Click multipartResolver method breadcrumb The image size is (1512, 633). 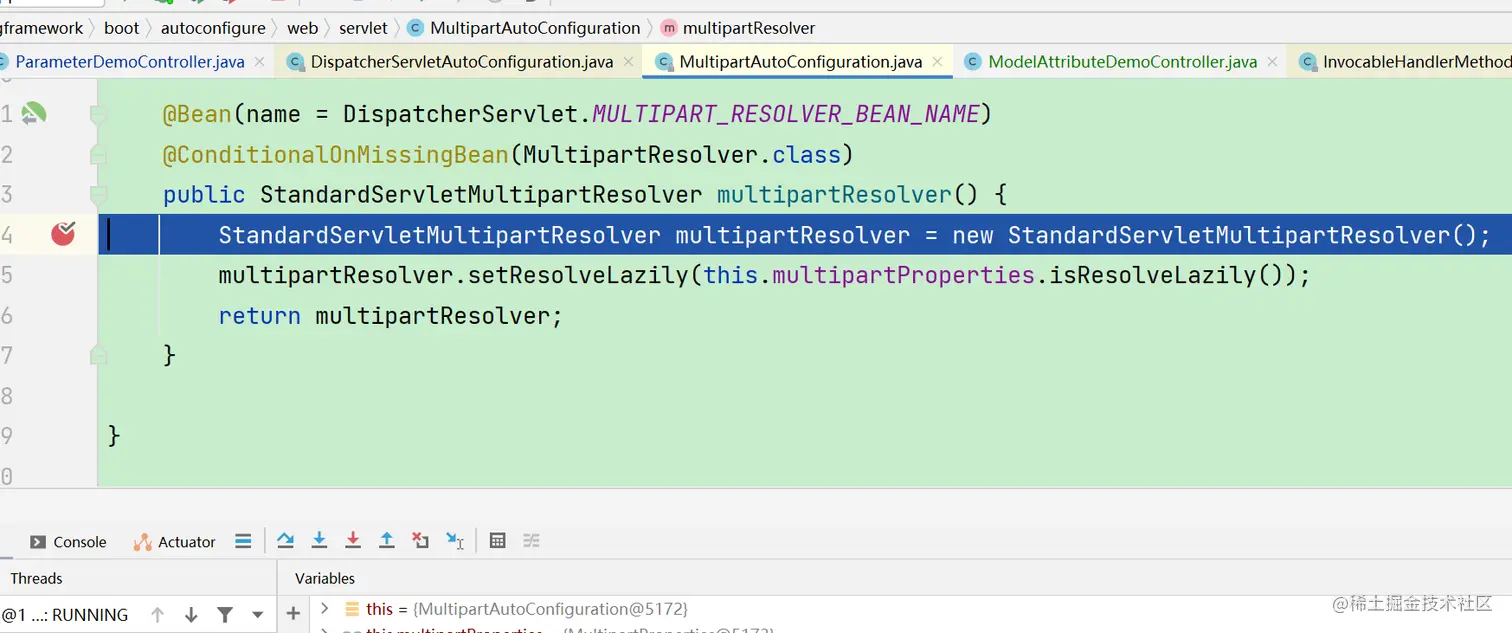click(x=738, y=28)
